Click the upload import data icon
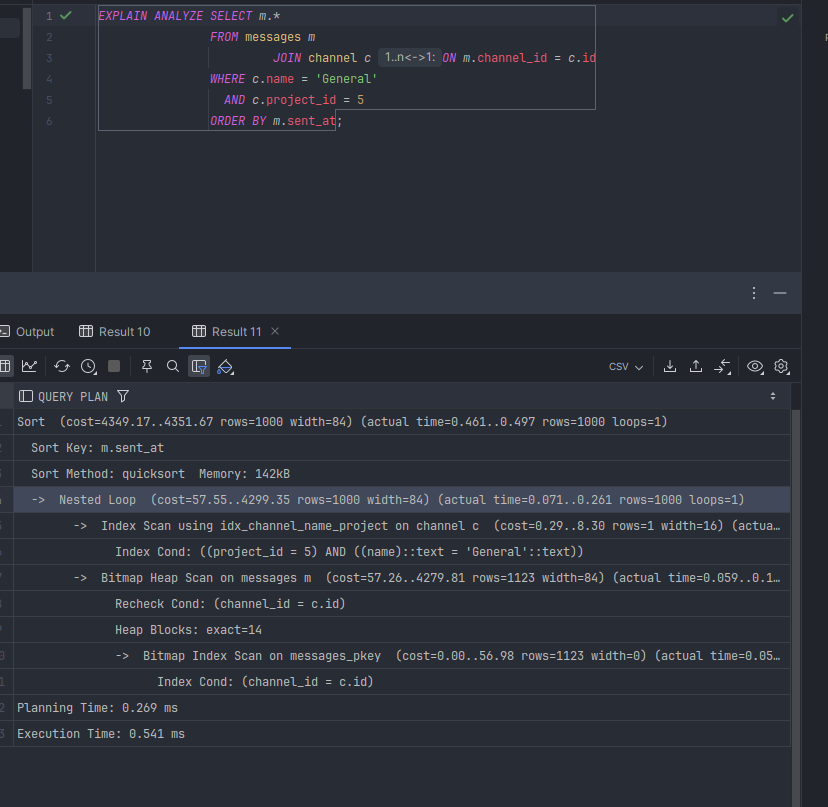The height and width of the screenshot is (807, 828). click(696, 366)
